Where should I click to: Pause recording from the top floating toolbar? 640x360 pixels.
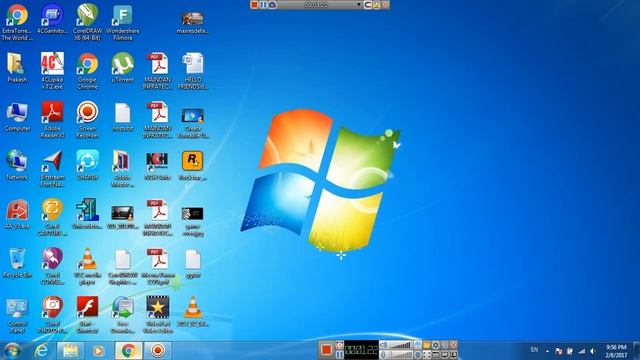tap(263, 5)
